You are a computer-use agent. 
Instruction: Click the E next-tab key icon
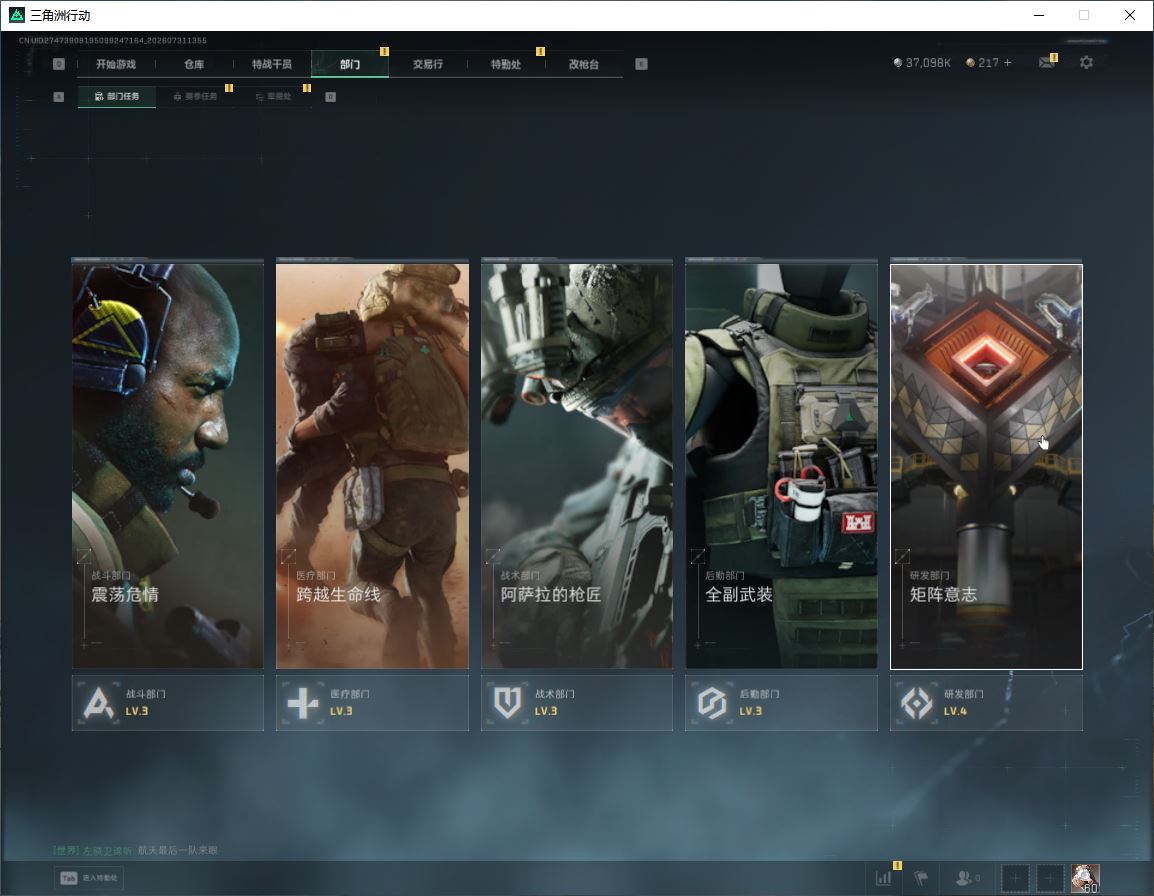[x=641, y=64]
